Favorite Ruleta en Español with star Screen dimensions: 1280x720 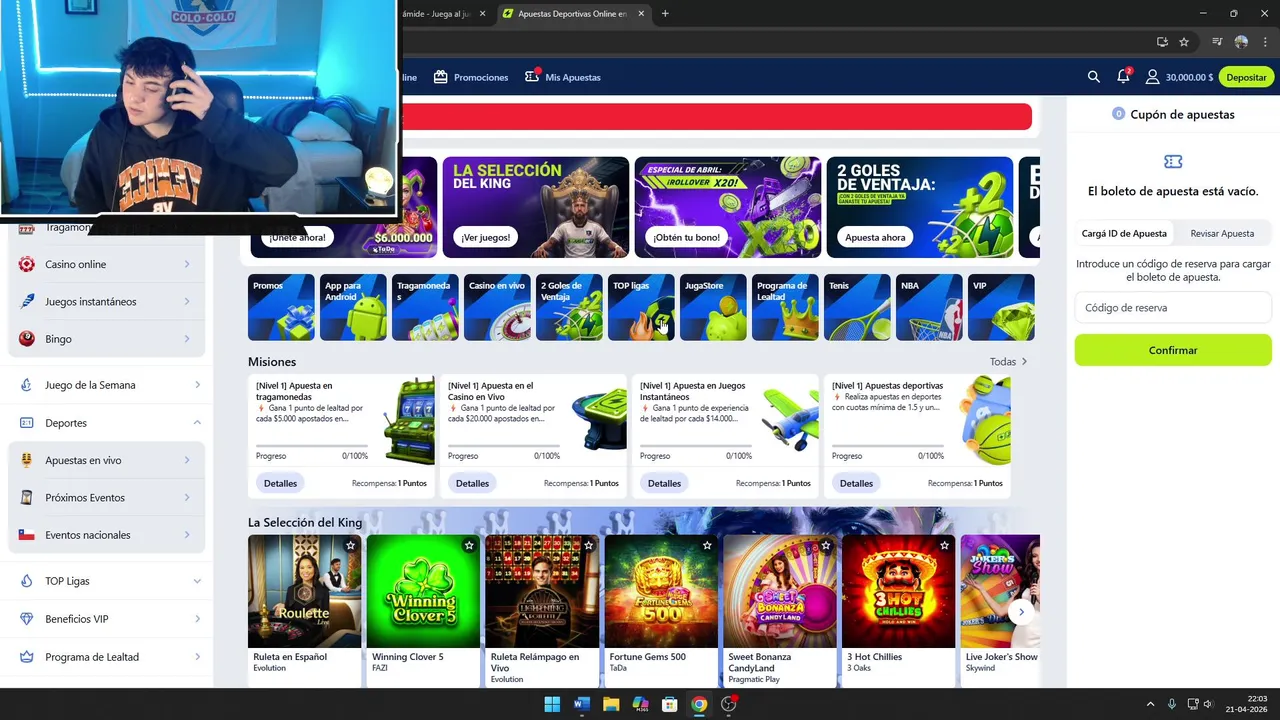[x=350, y=545]
